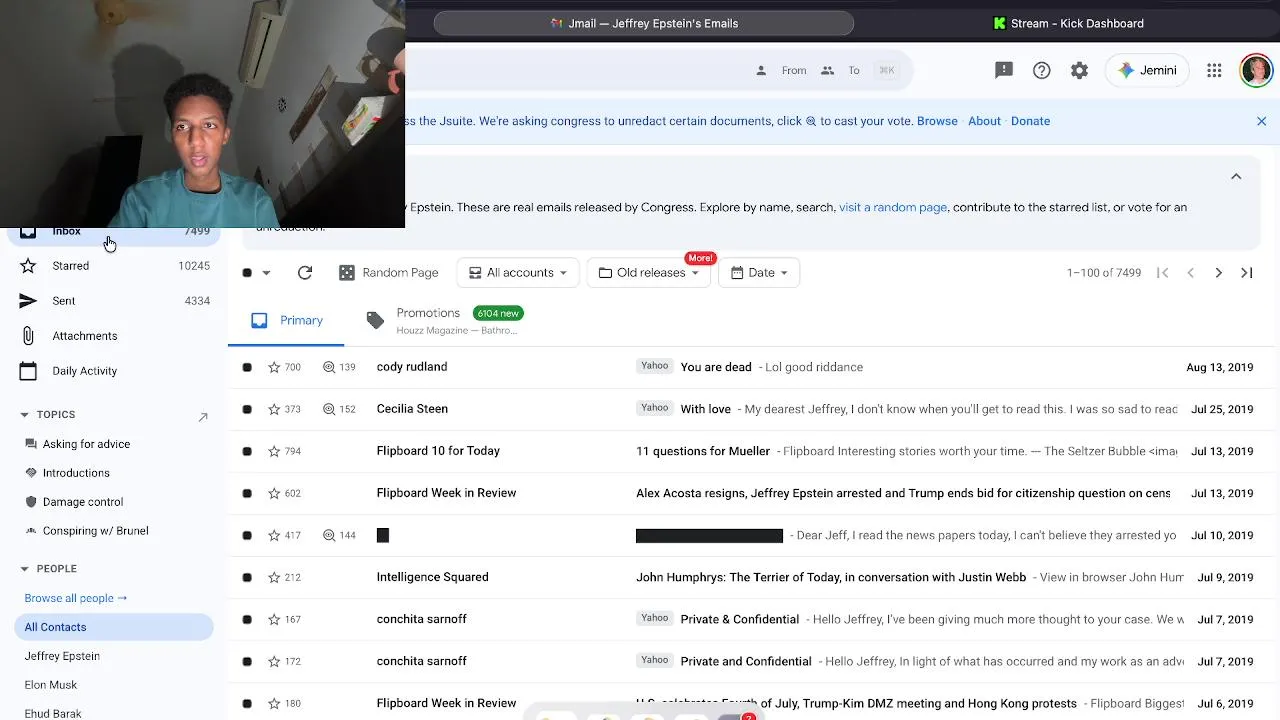Open the Damage control topic
This screenshot has height=720, width=1280.
pos(83,502)
